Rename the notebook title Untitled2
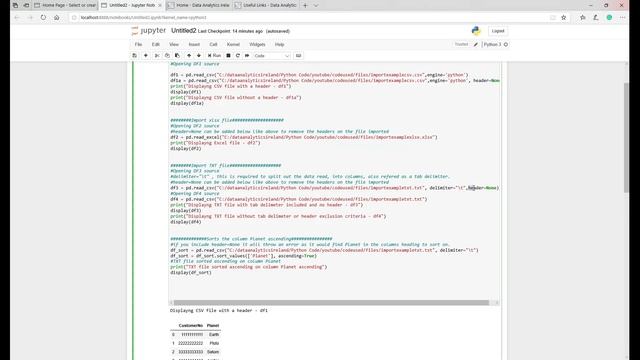Viewport: 640px width, 360px height. [x=184, y=31]
